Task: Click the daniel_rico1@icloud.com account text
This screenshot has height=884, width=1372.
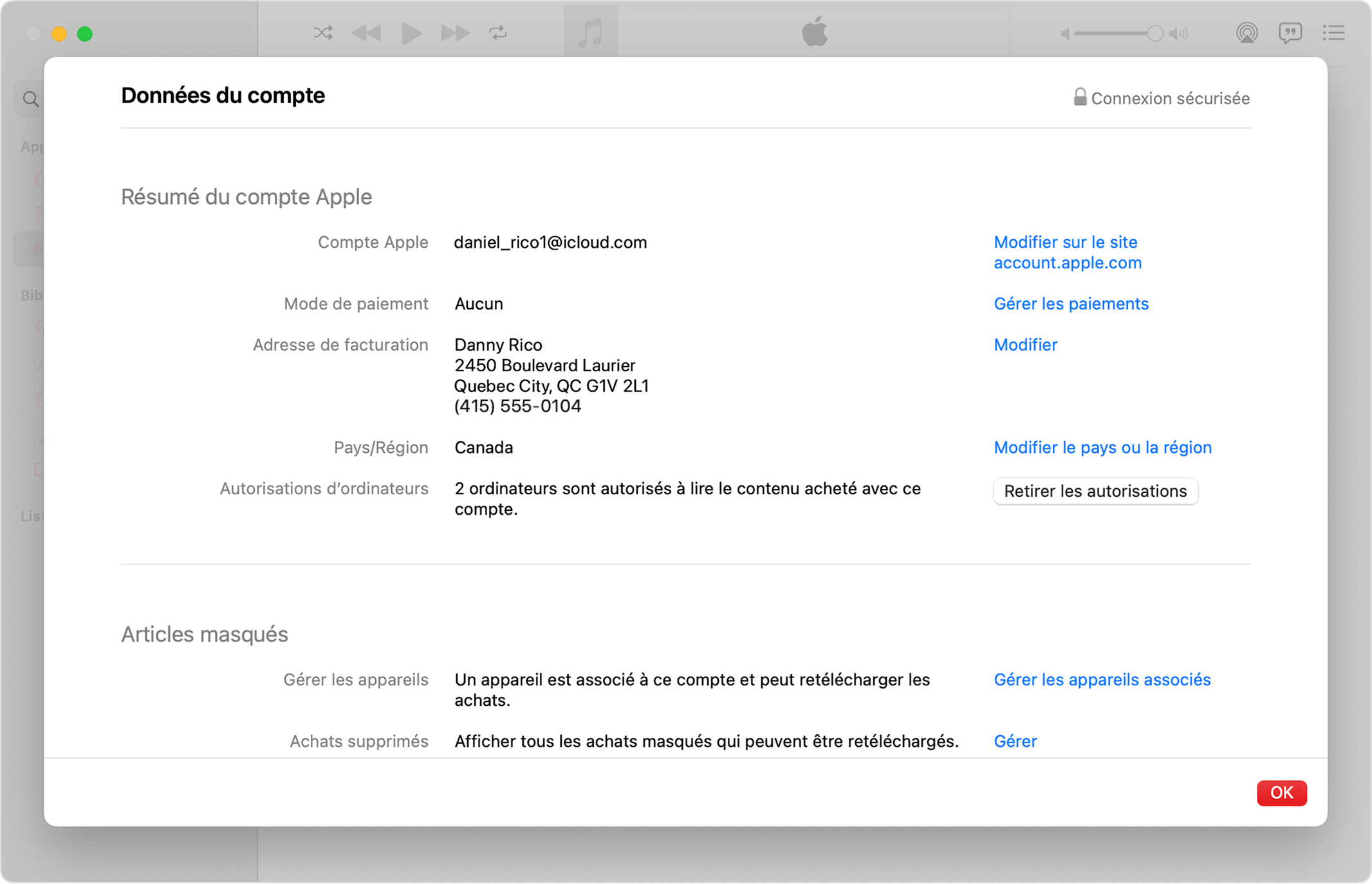Action: (550, 243)
